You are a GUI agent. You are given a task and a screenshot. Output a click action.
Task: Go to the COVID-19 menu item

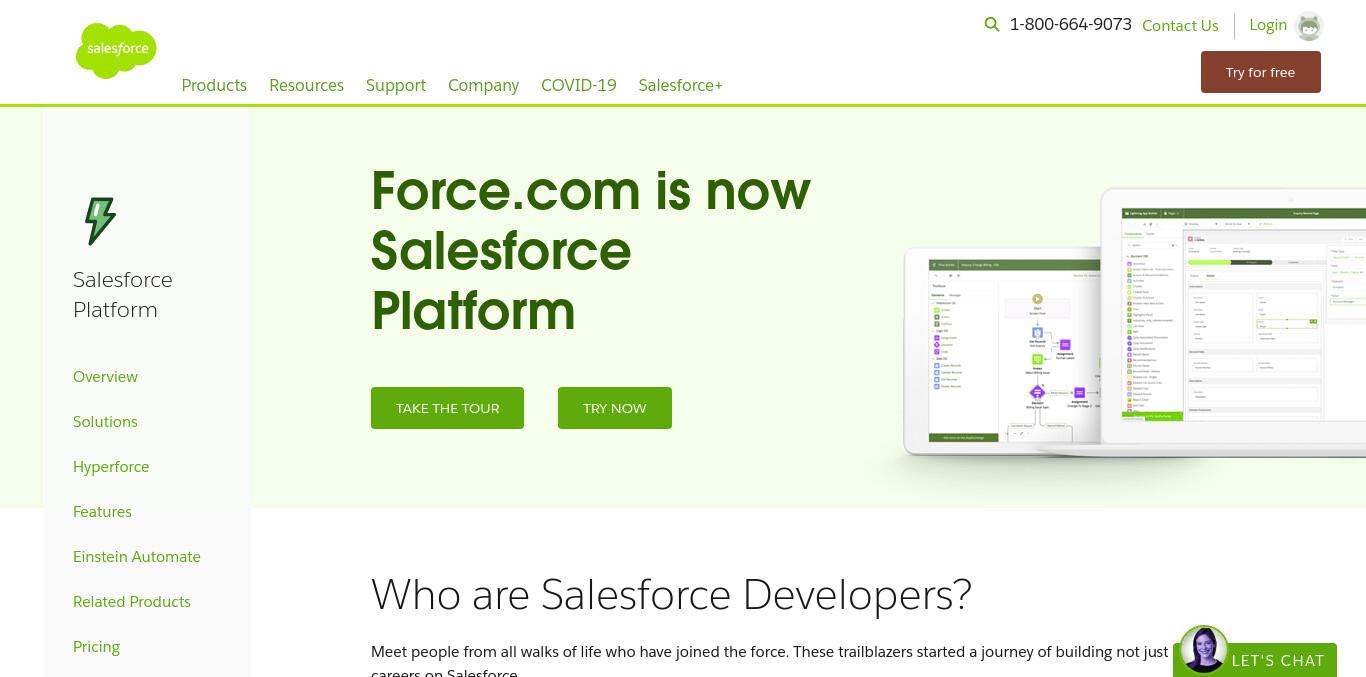[579, 85]
